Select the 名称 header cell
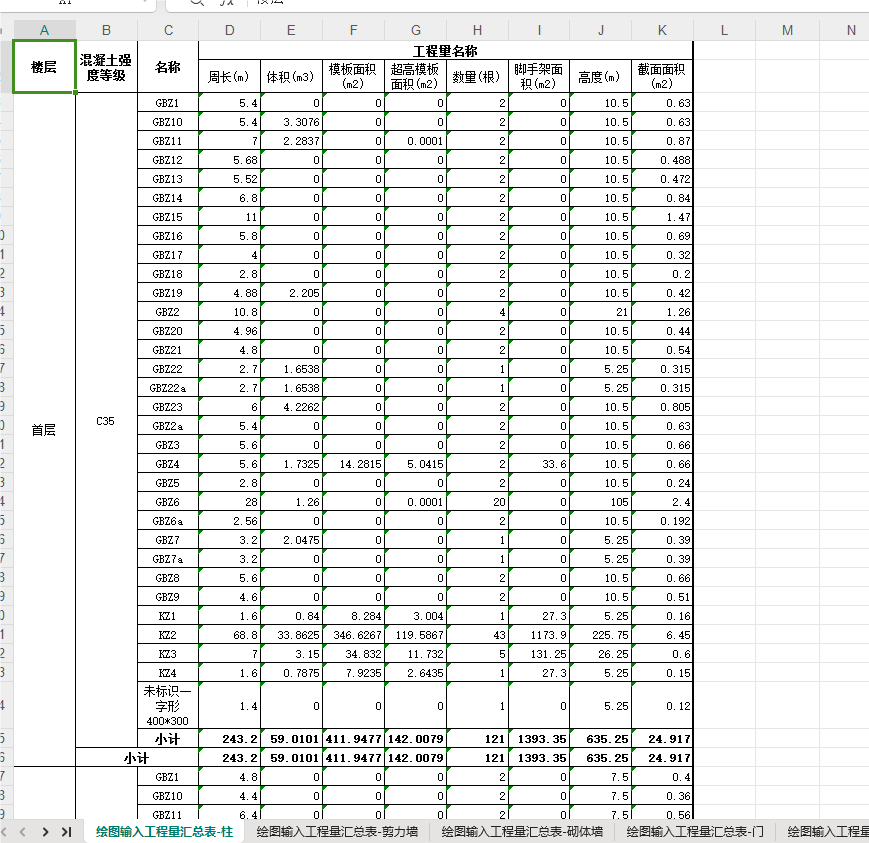This screenshot has width=869, height=843. pyautogui.click(x=168, y=67)
